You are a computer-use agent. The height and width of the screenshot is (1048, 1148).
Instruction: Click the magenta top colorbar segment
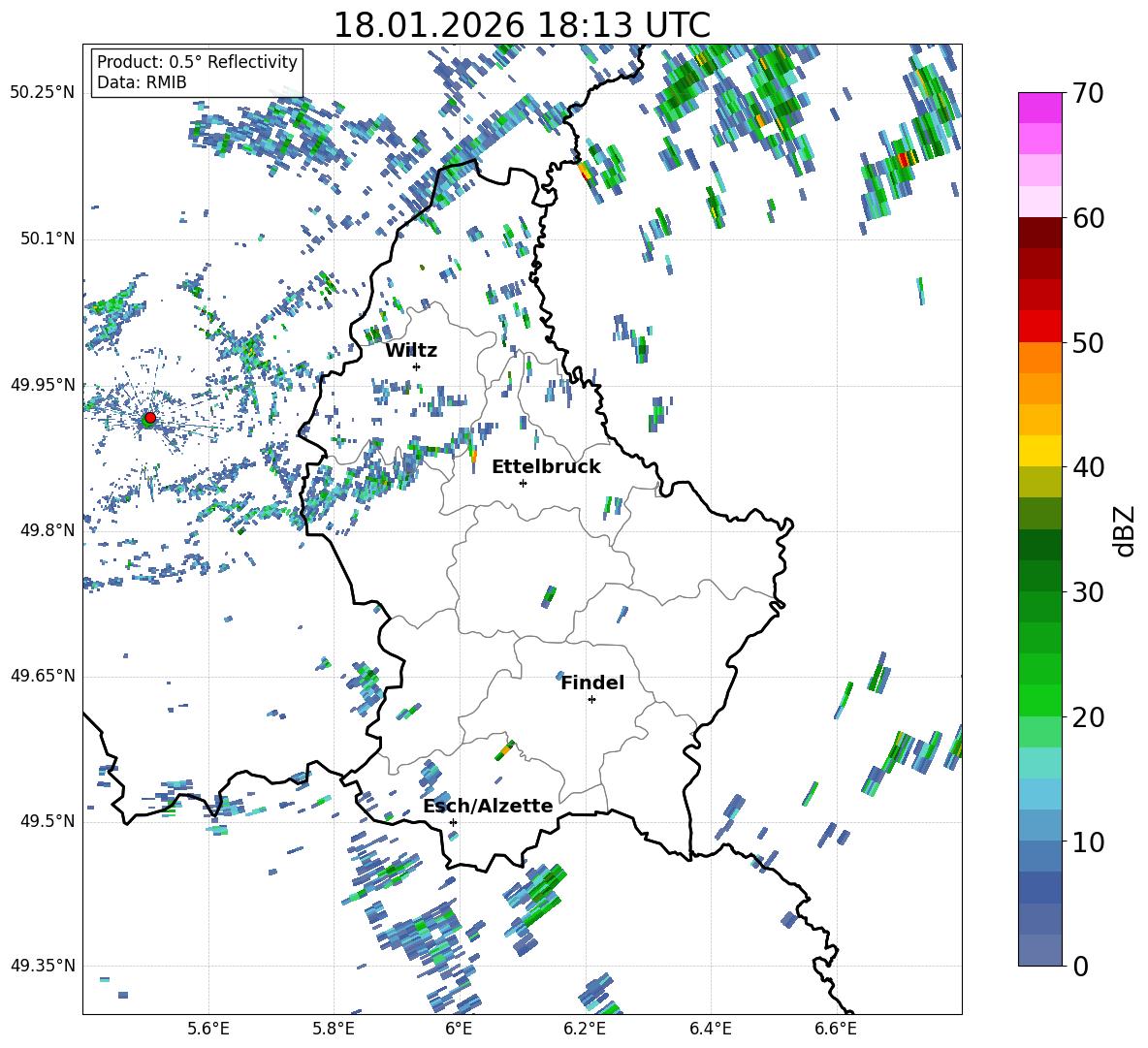click(1039, 108)
